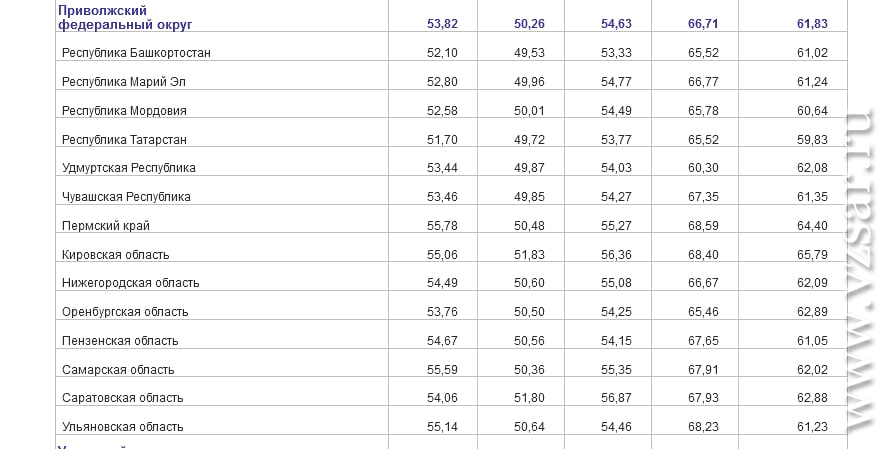Select the Пермский край row label

[106, 225]
